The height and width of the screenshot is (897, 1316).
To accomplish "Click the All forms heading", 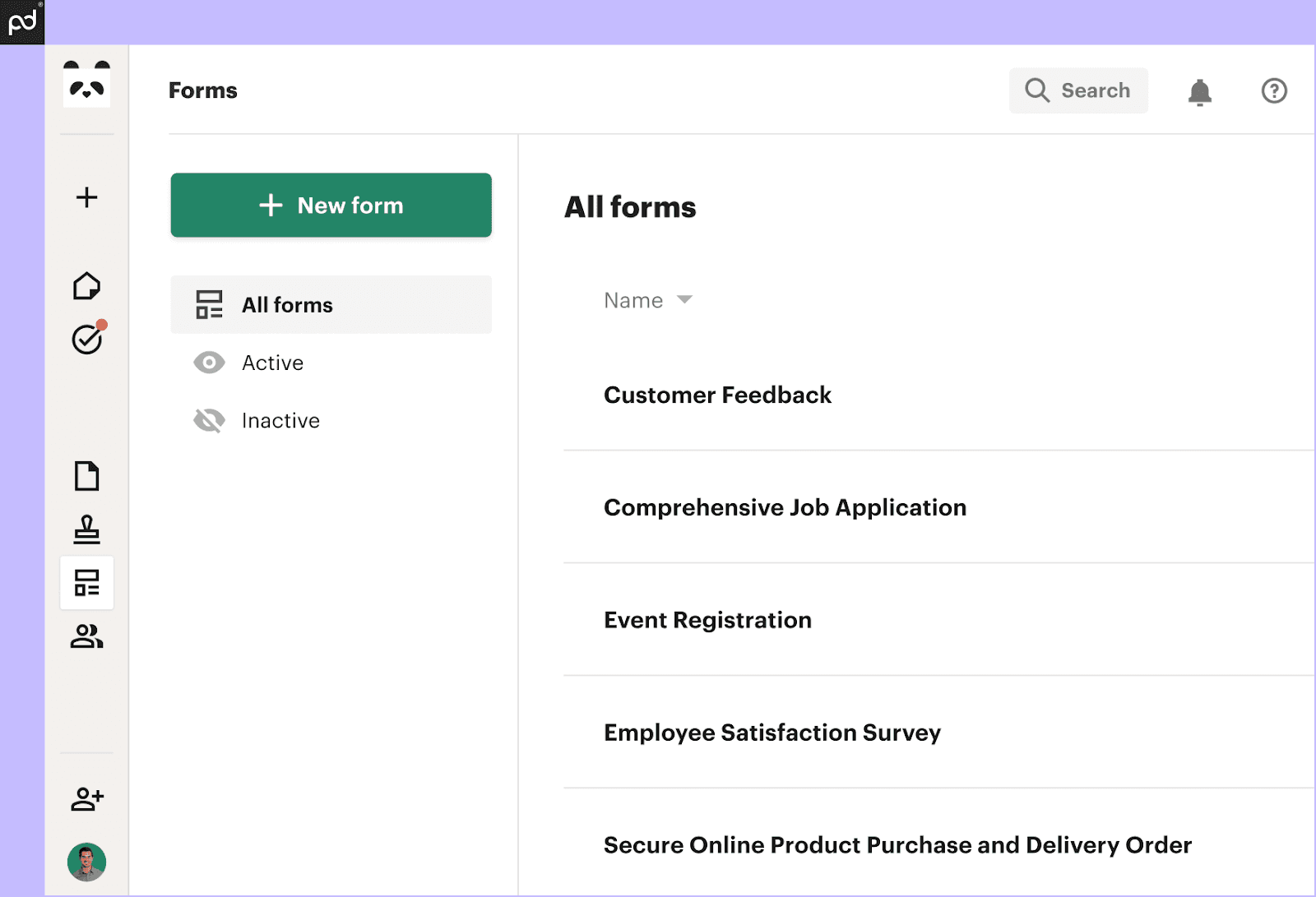I will pyautogui.click(x=630, y=207).
